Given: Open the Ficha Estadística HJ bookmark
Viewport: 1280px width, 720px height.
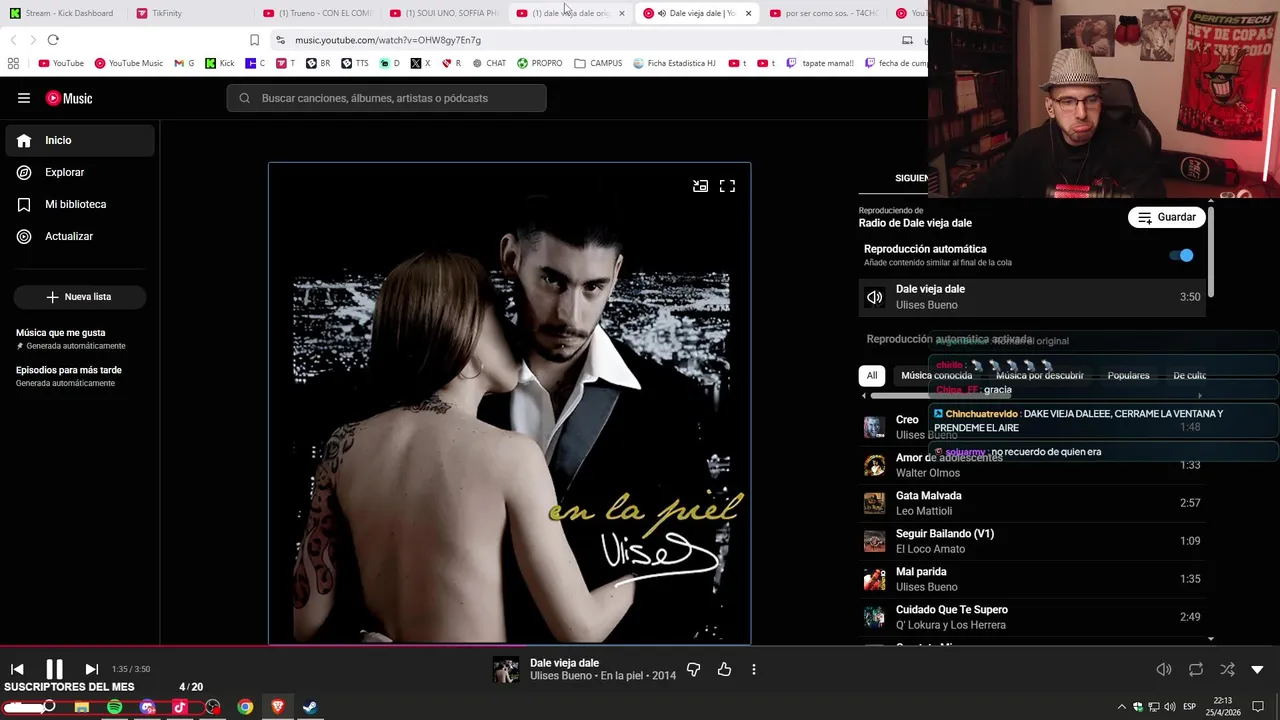Looking at the screenshot, I should pos(675,63).
